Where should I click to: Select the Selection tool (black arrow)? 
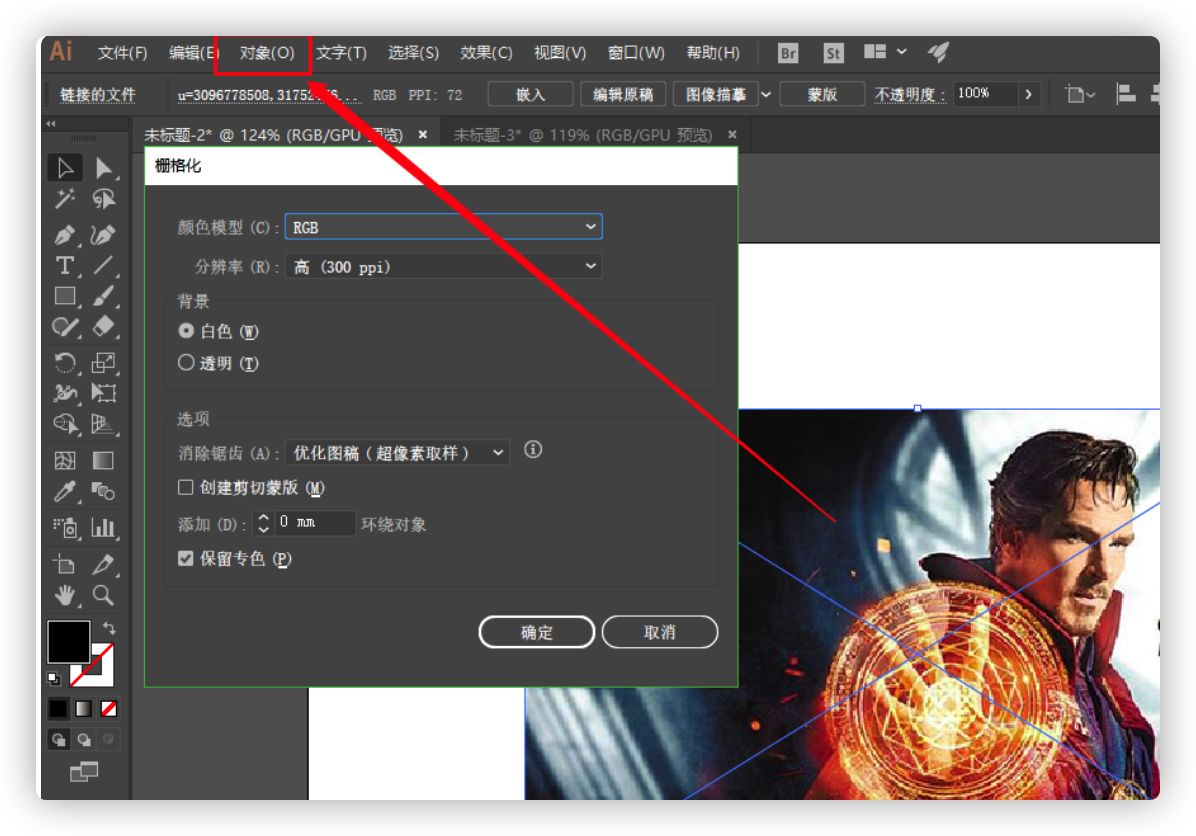click(x=65, y=168)
